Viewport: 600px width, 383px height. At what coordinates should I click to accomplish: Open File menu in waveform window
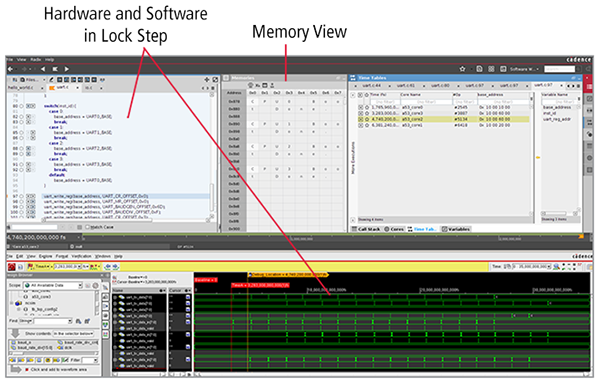[9, 256]
